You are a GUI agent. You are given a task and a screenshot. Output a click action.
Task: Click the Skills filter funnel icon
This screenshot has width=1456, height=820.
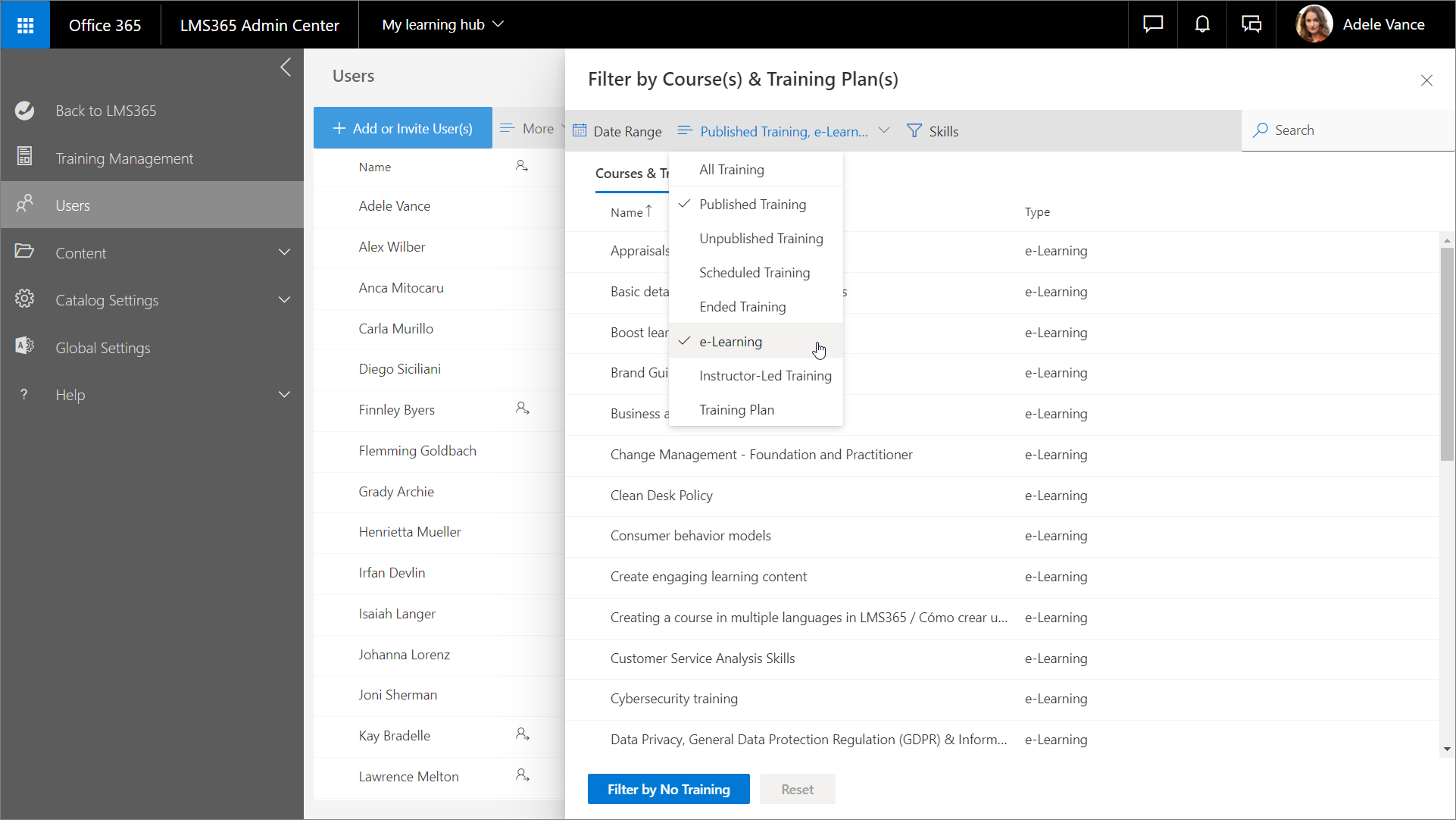(x=914, y=131)
